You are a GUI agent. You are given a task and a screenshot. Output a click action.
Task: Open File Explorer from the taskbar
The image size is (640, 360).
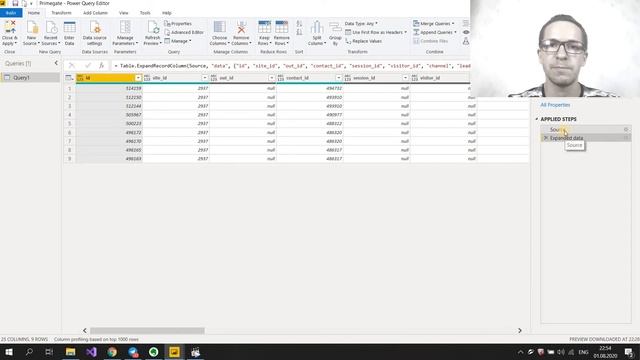pyautogui.click(x=70, y=352)
